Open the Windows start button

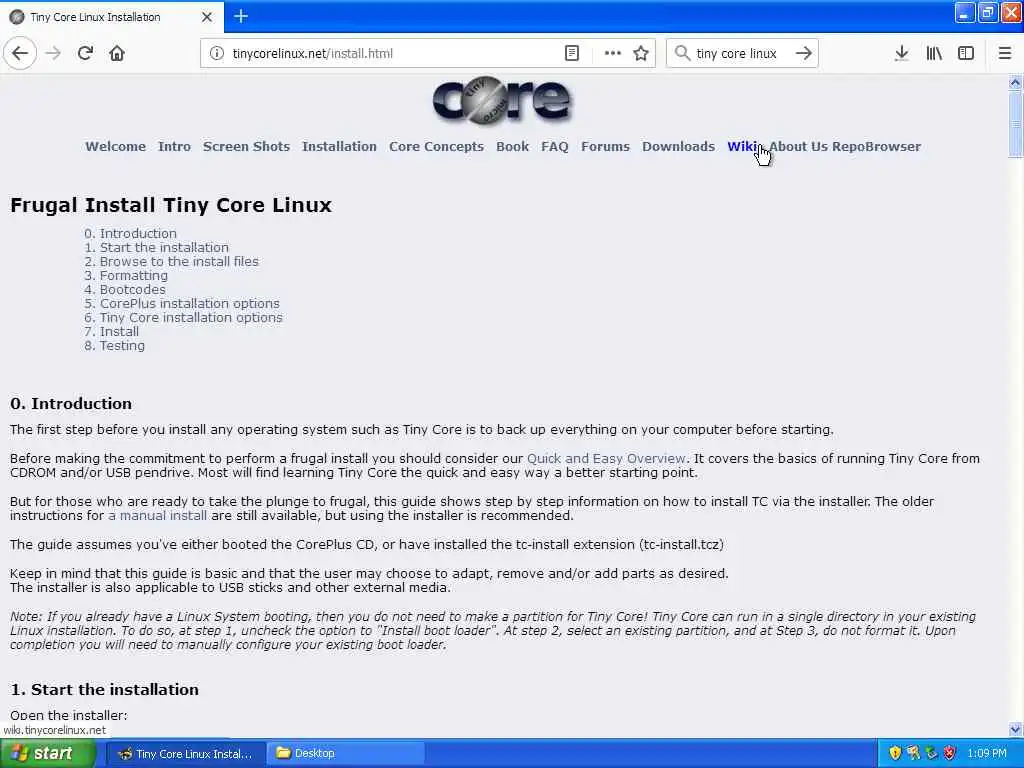[48, 754]
